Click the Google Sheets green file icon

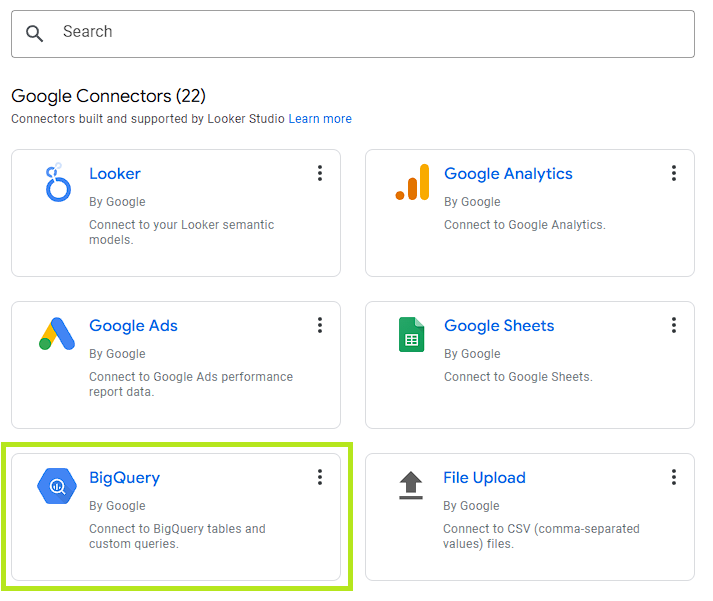(412, 335)
